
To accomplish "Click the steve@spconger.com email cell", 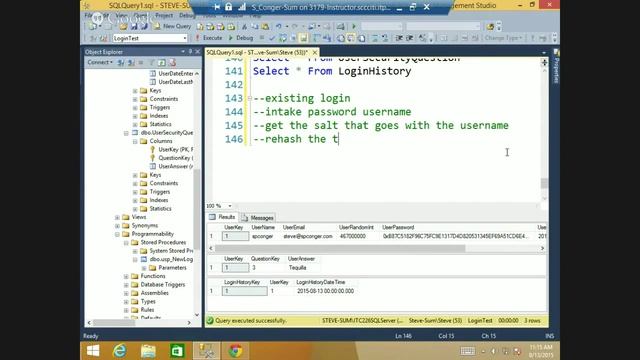I will [x=308, y=236].
